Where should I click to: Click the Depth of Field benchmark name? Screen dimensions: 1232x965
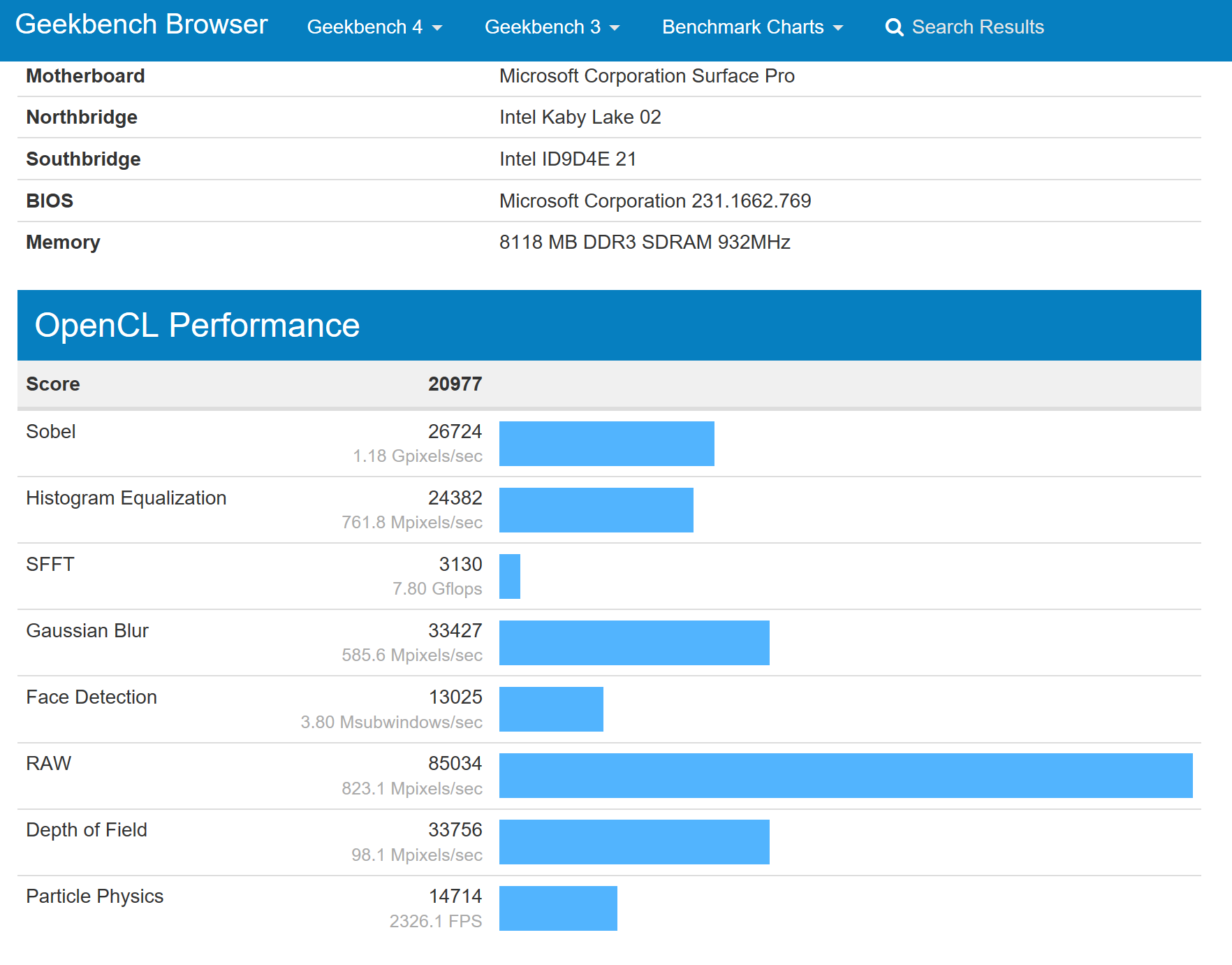[87, 829]
